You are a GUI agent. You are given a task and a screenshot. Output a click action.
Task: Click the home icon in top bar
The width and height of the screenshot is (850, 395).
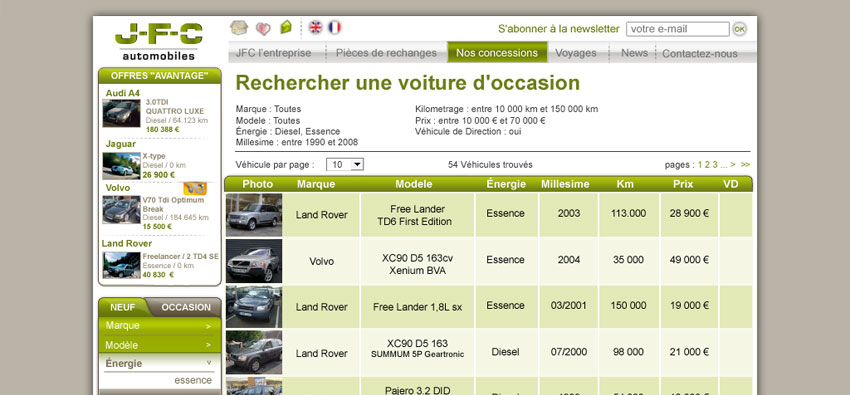coord(239,28)
